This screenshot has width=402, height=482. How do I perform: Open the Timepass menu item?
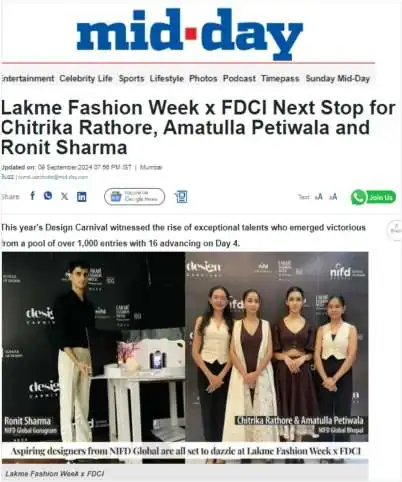tap(280, 79)
